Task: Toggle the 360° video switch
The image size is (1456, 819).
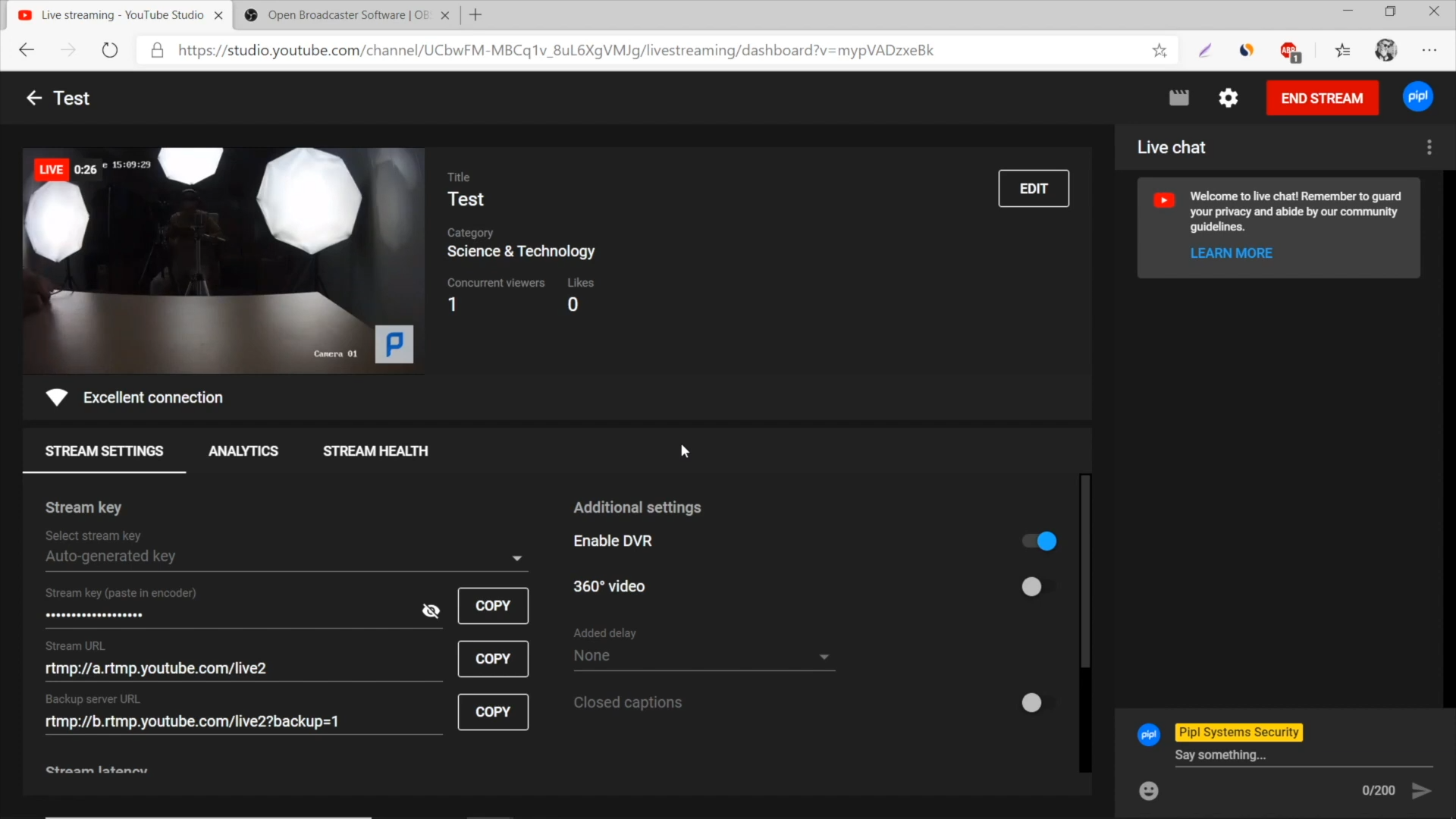Action: [1031, 586]
